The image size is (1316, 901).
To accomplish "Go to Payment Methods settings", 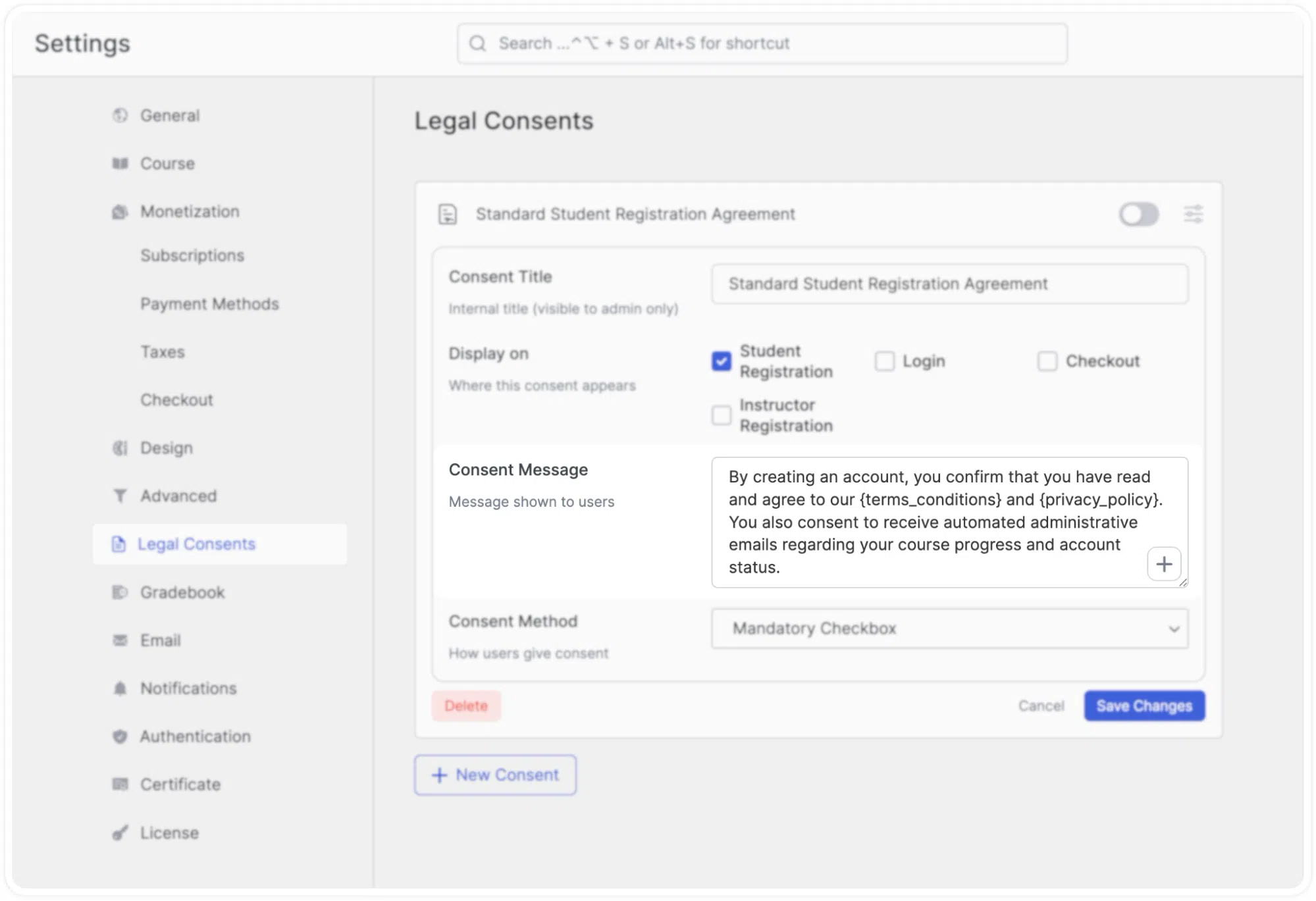I will [209, 303].
